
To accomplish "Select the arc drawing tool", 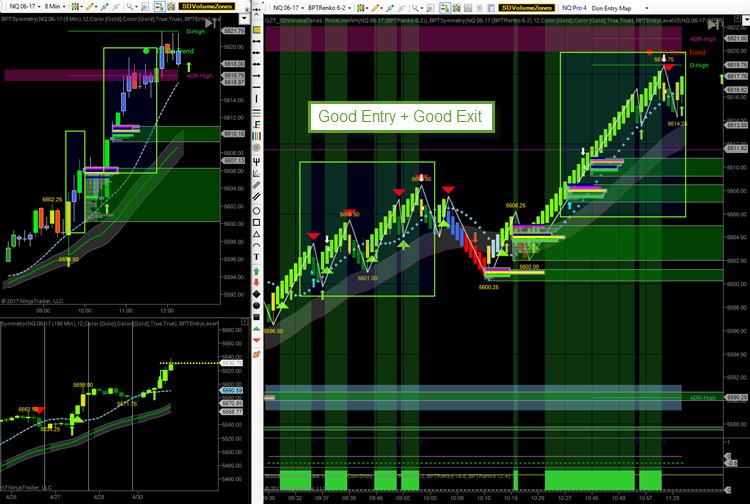I will tap(256, 245).
